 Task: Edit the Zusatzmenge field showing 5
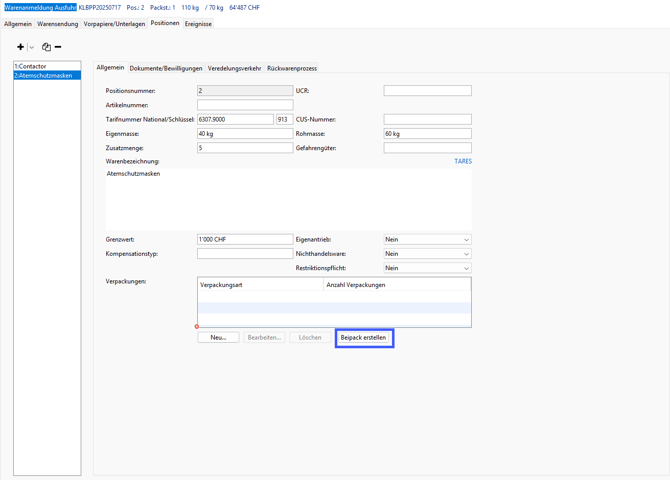[245, 148]
